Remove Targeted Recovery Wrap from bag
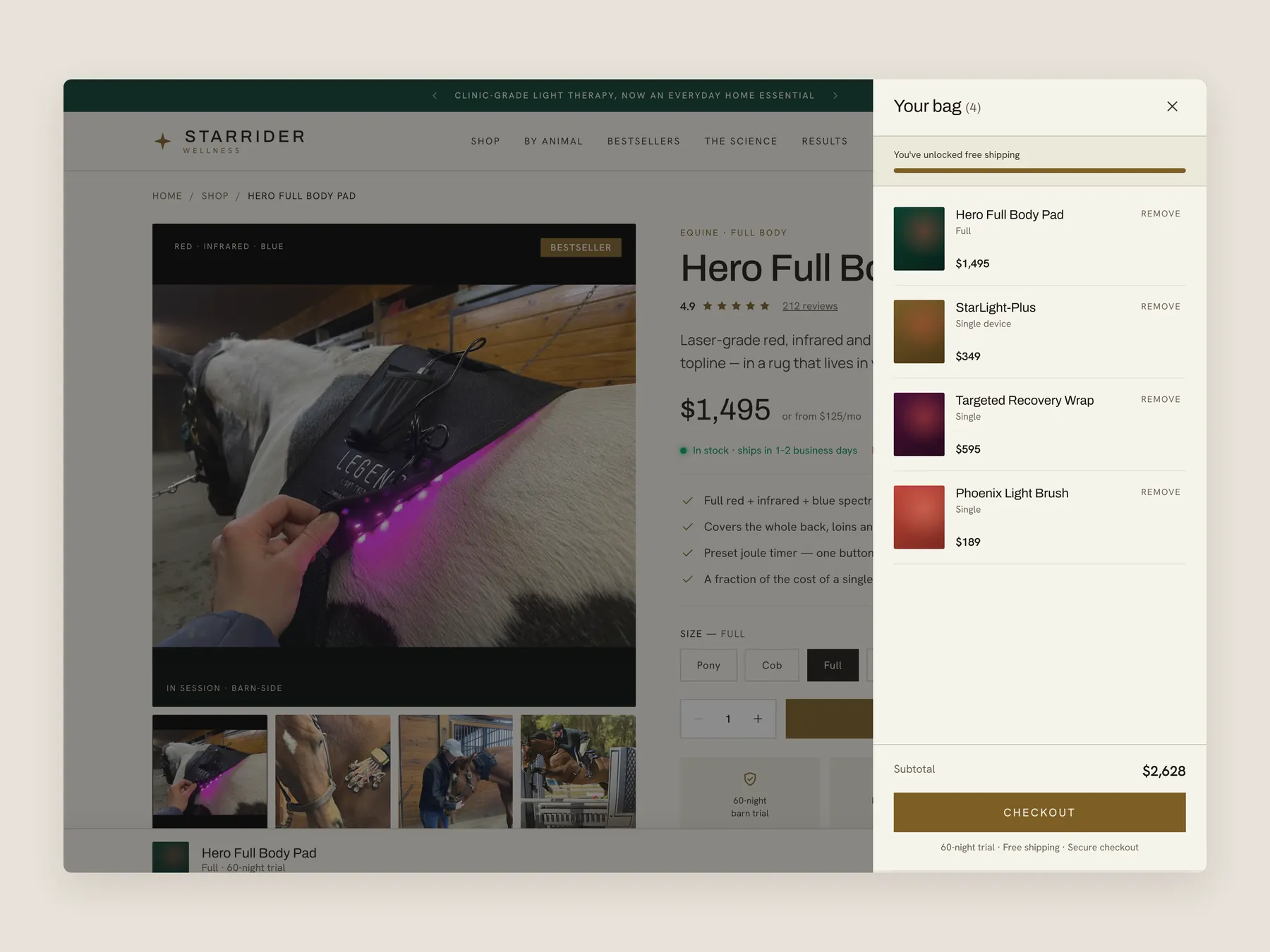This screenshot has width=1270, height=952. (1161, 399)
